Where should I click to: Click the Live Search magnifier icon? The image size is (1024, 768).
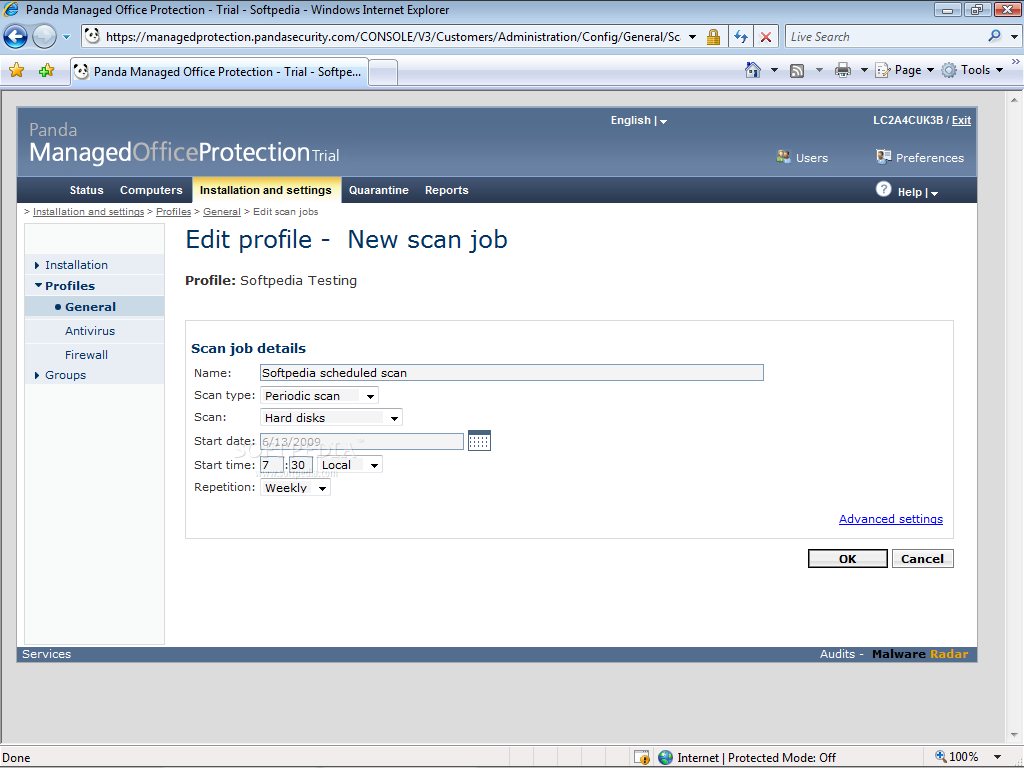[994, 37]
